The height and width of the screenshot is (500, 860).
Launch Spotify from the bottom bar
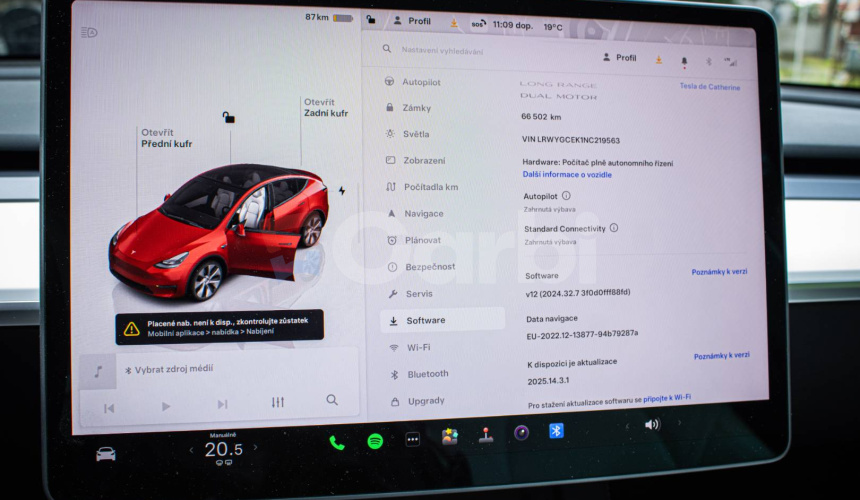pyautogui.click(x=375, y=441)
